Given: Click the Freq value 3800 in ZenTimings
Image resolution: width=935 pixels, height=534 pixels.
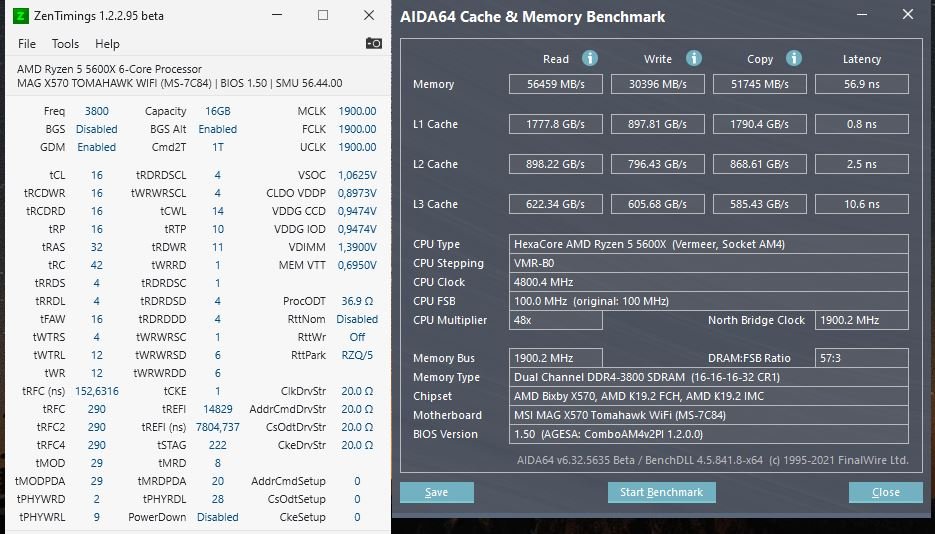Looking at the screenshot, I should 97,111.
